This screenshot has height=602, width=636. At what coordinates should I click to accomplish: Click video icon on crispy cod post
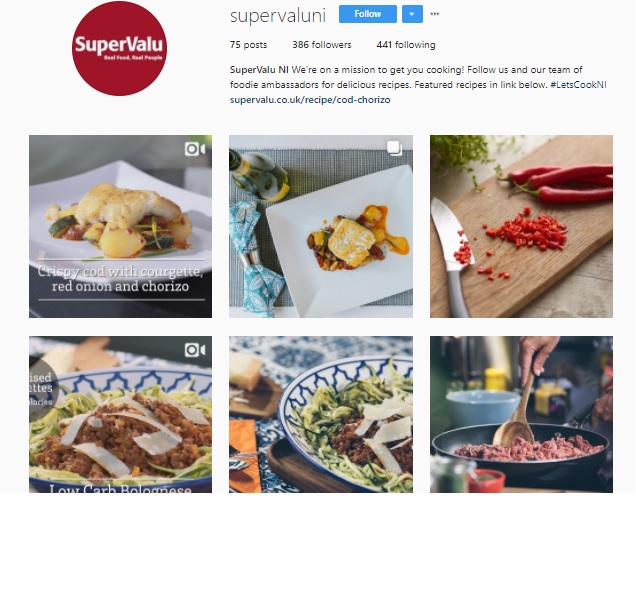195,149
